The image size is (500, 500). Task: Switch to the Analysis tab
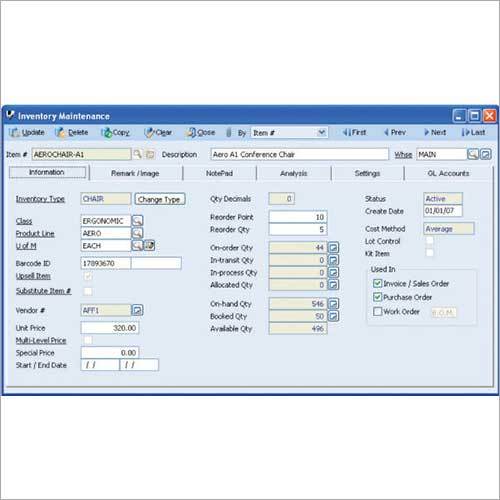tap(294, 173)
